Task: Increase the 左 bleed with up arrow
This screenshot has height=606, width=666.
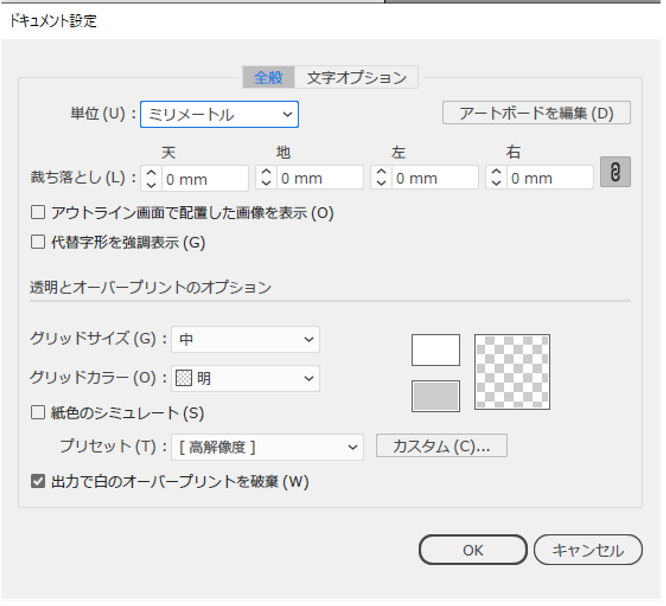Action: tap(381, 172)
